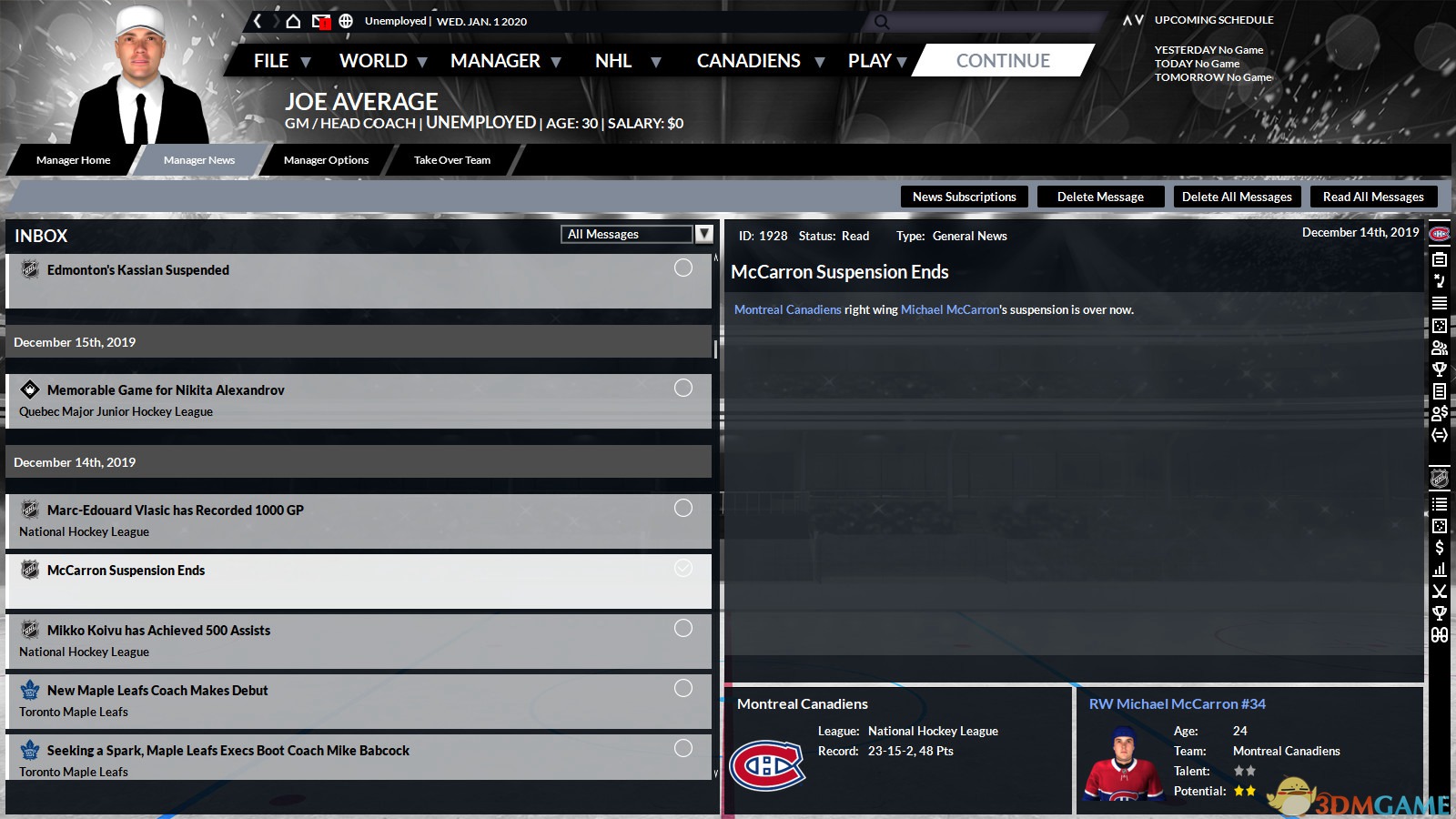Viewport: 1456px width, 819px height.
Task: Switch to Manager Options tab
Action: tap(326, 160)
